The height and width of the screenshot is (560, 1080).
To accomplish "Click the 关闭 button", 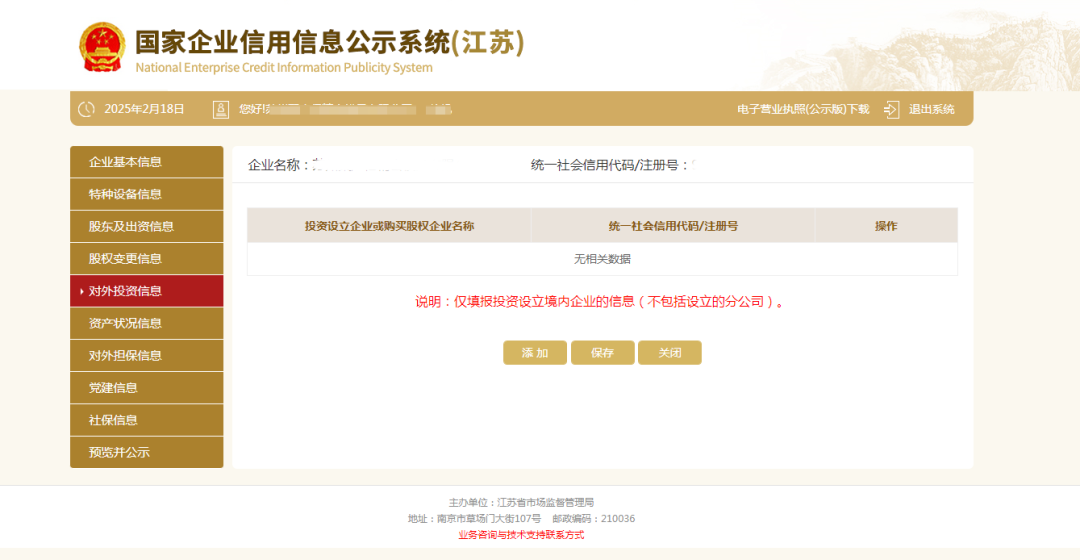I will (x=669, y=353).
